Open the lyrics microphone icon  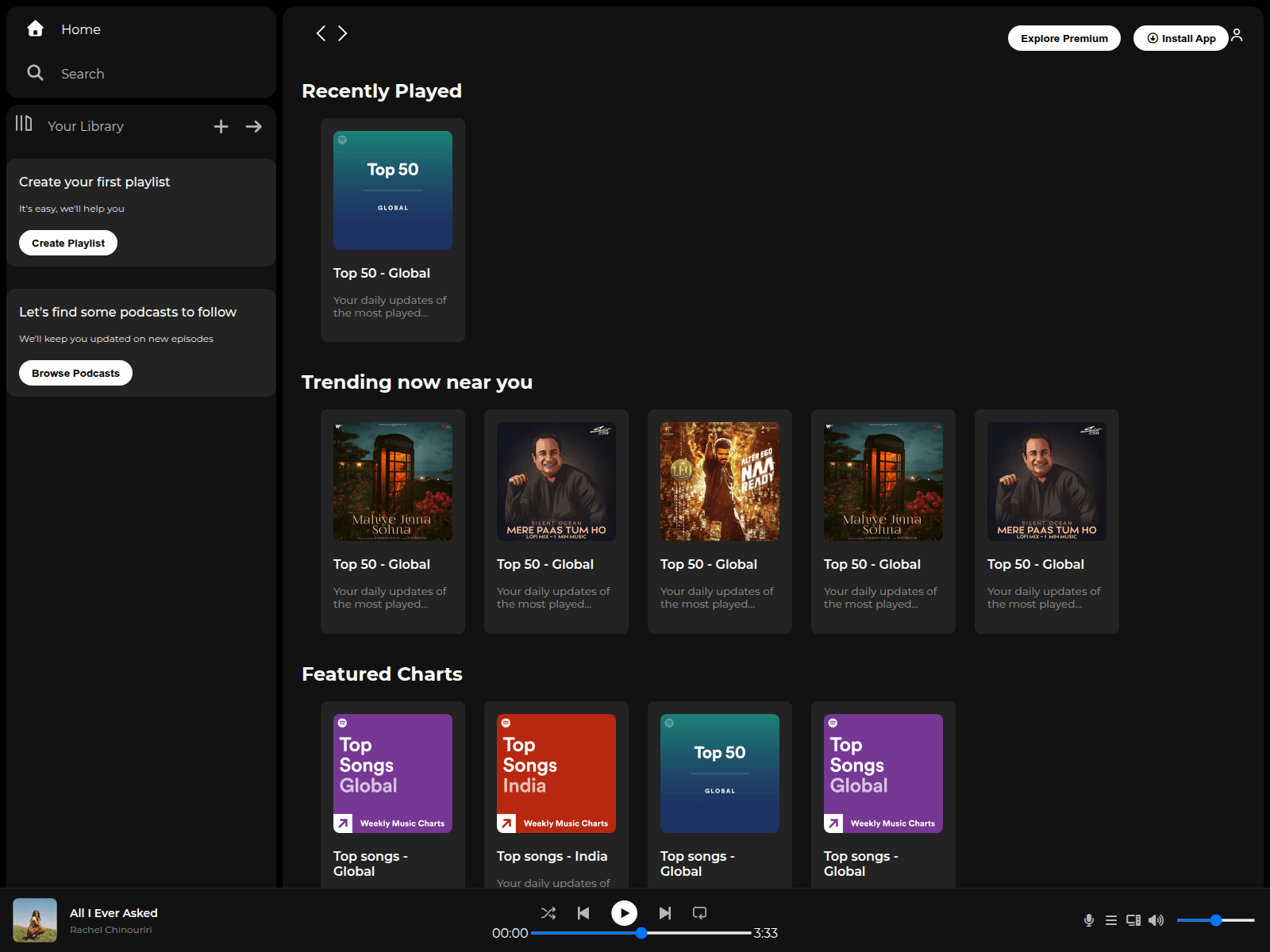coord(1089,920)
